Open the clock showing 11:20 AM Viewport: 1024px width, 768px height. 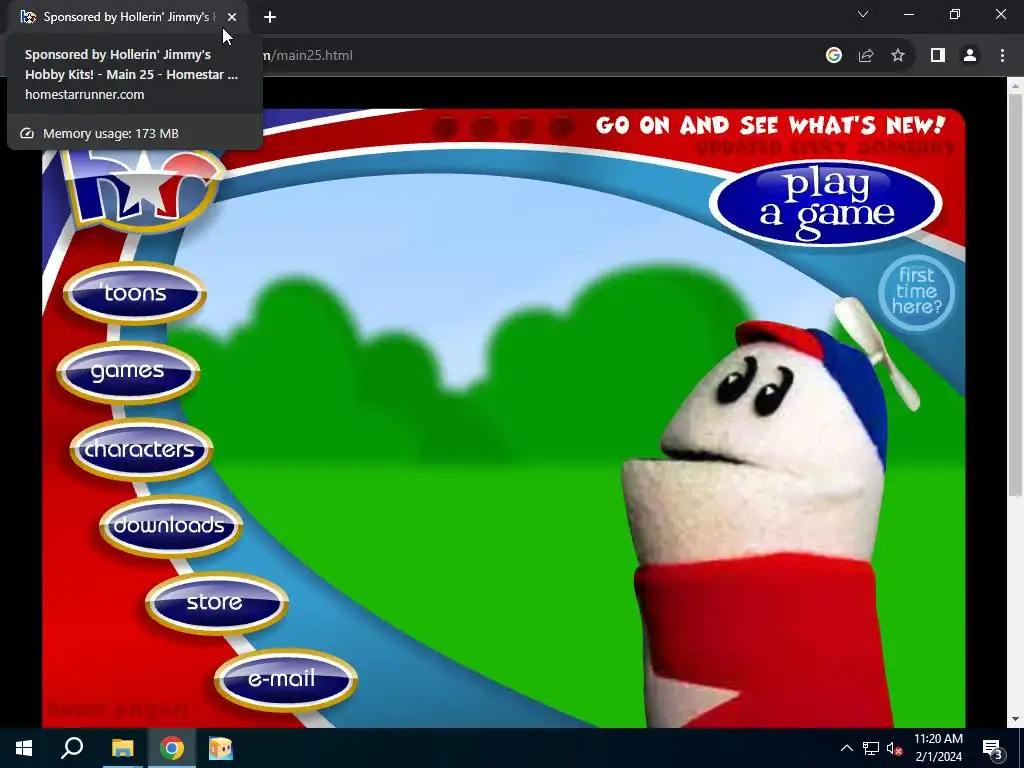coord(938,748)
